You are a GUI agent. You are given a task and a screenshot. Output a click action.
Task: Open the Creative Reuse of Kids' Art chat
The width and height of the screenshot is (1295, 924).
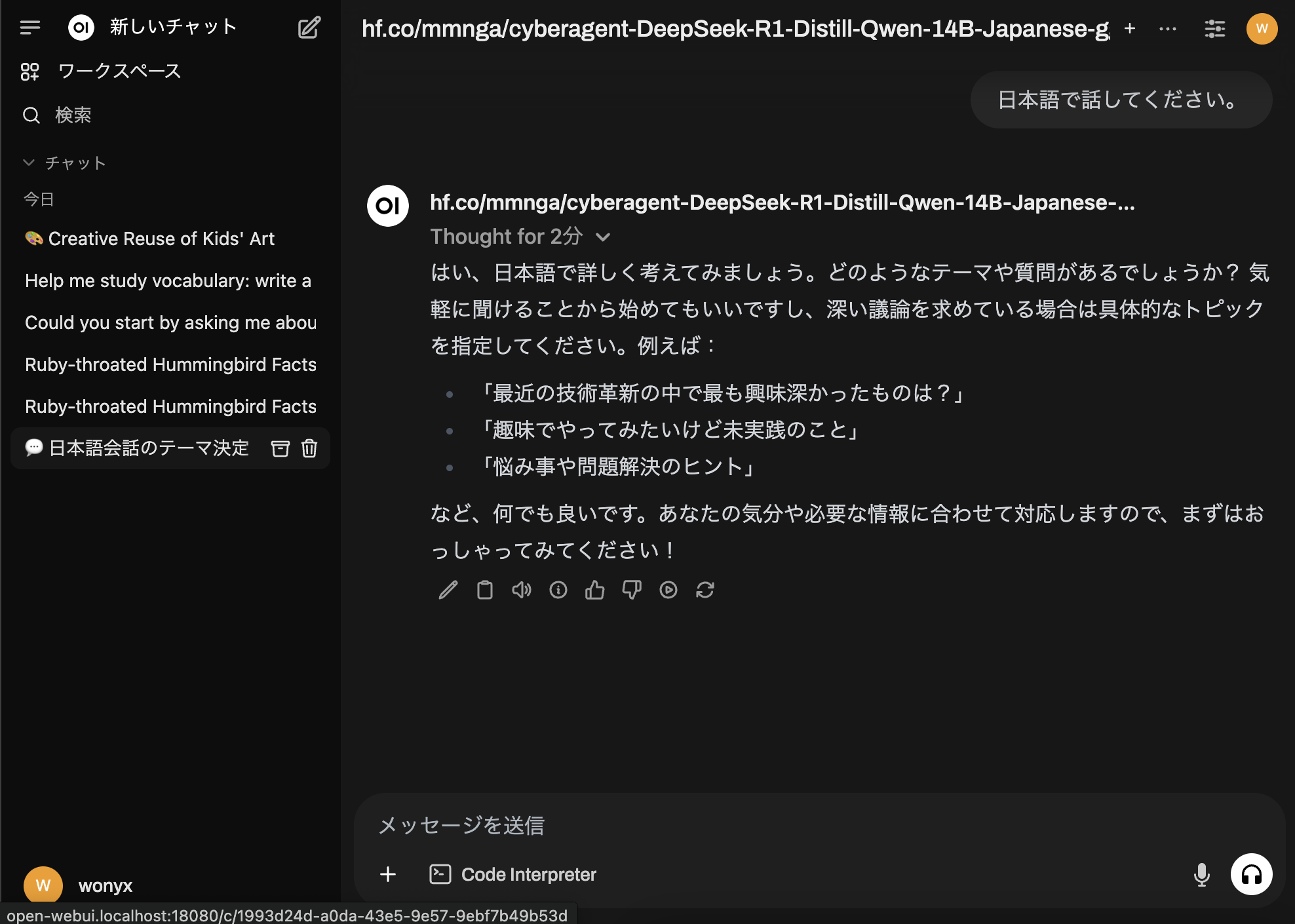[170, 239]
